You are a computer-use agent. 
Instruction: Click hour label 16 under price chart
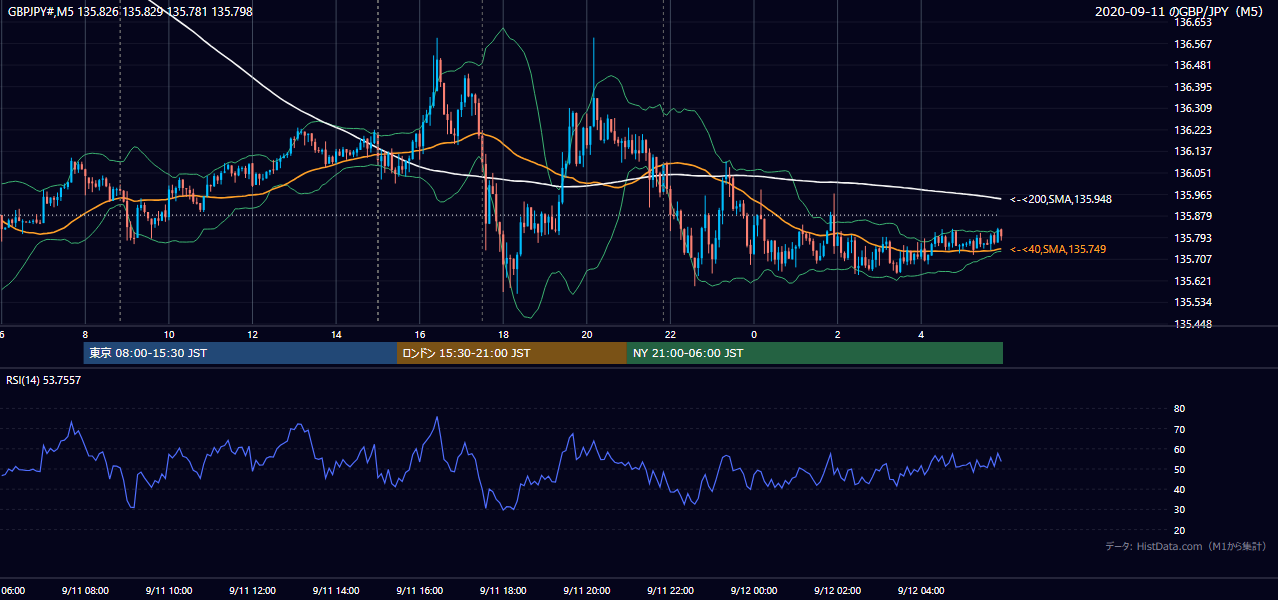point(420,335)
